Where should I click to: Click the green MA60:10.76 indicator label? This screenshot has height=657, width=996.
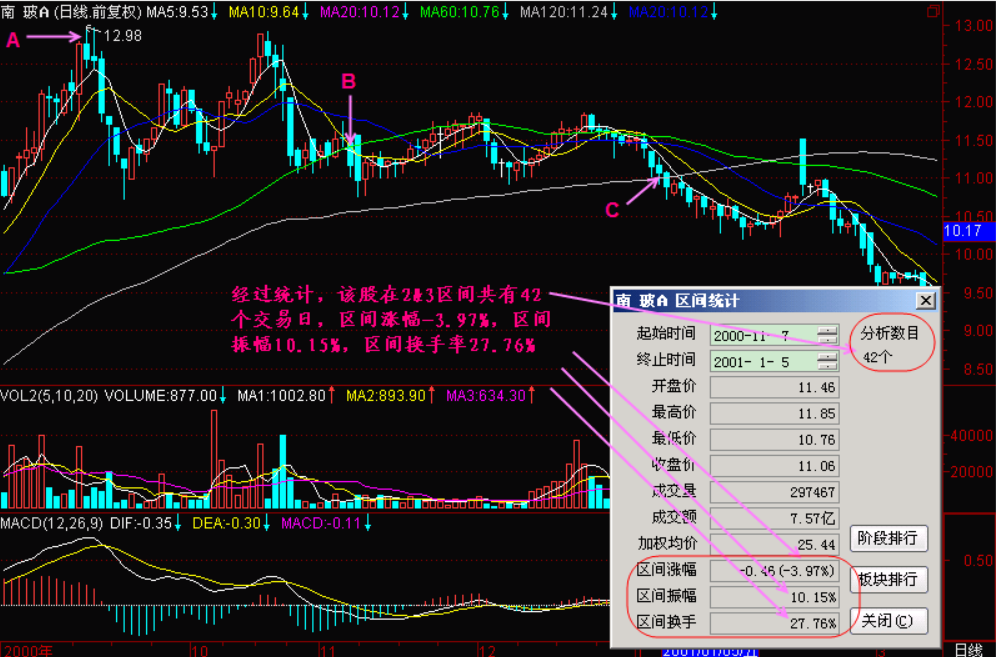456,12
